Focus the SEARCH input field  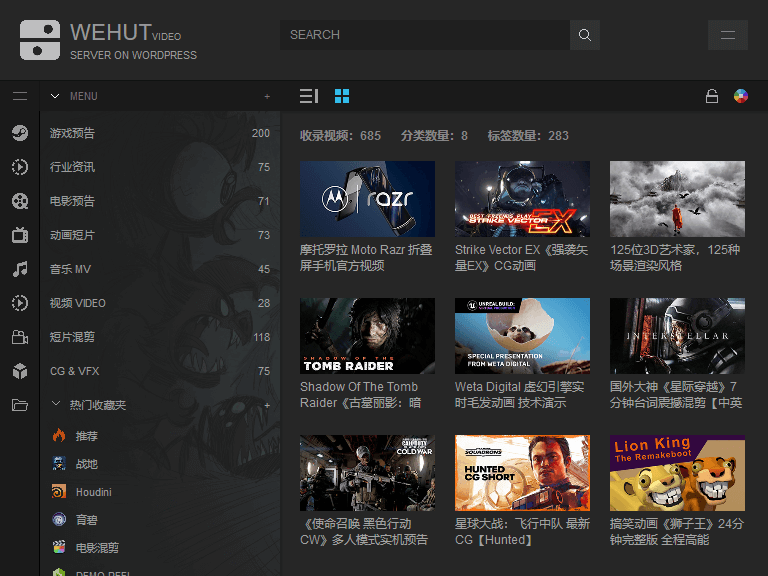coord(425,35)
